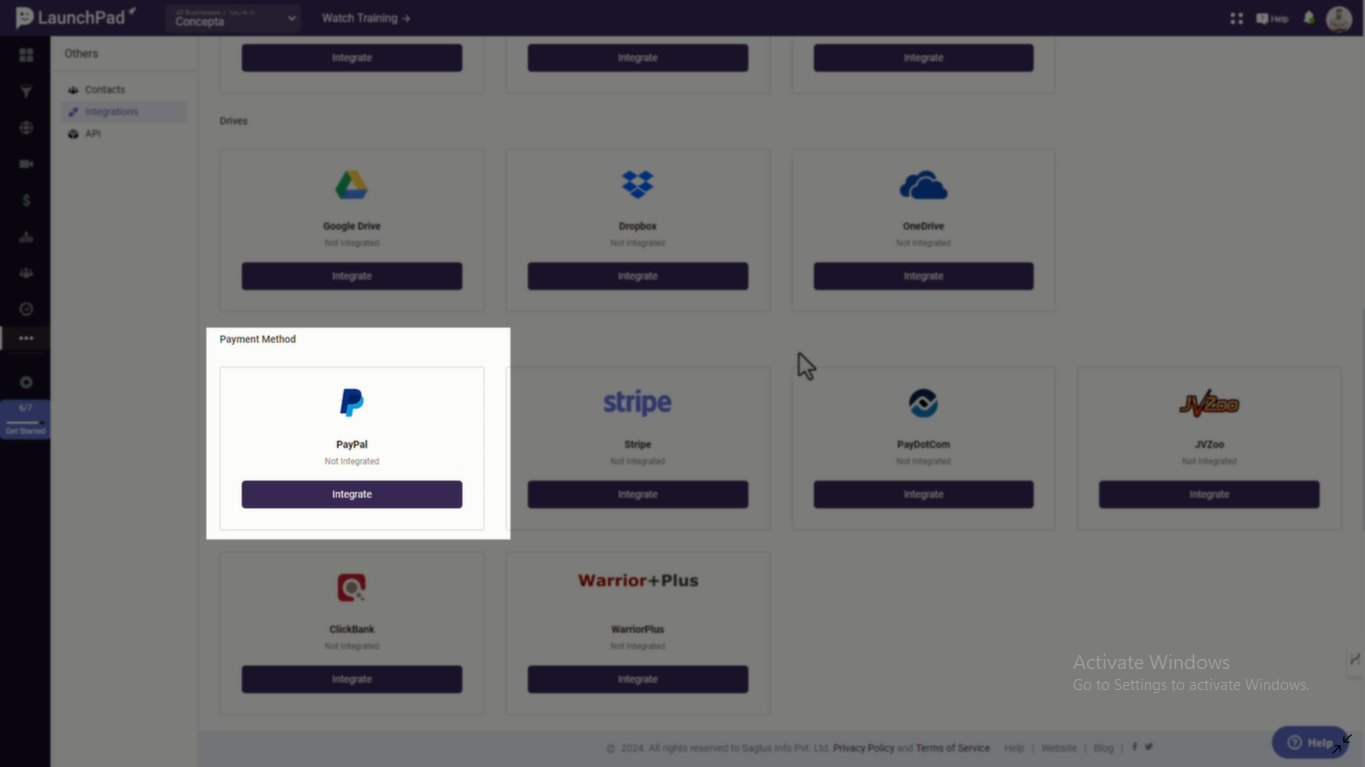
Task: Open the dashboard grid icon in sidebar
Action: click(26, 55)
